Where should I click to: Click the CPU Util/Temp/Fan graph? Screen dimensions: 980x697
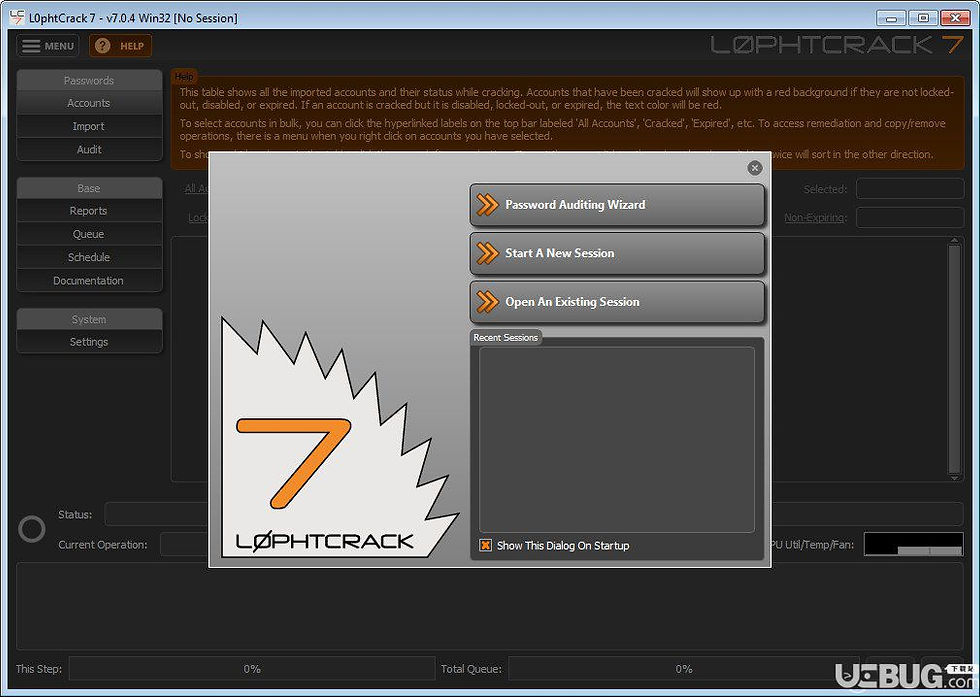pyautogui.click(x=913, y=544)
